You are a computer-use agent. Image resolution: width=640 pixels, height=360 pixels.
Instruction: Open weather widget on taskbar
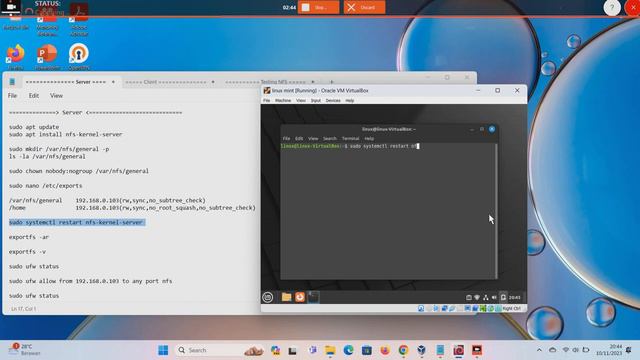tap(25, 350)
